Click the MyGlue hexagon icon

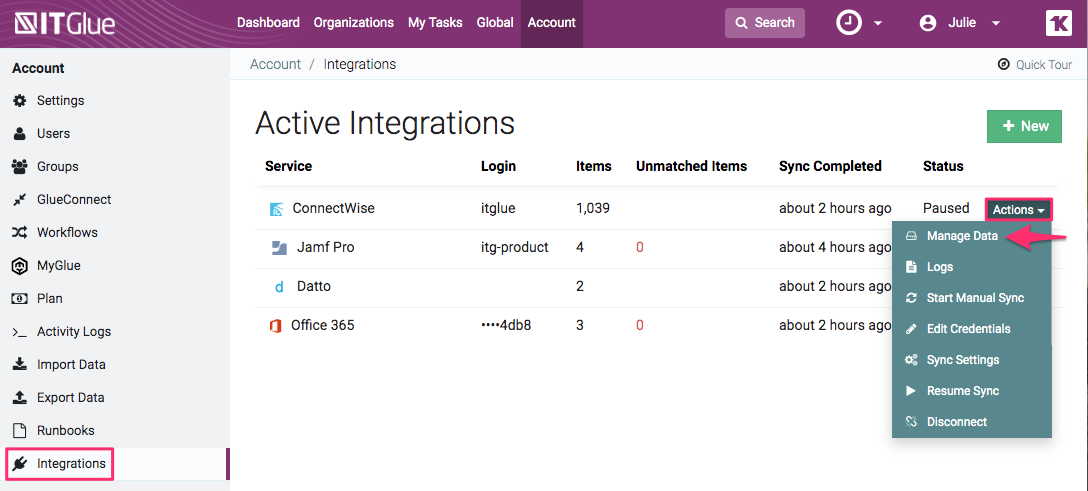(19, 266)
